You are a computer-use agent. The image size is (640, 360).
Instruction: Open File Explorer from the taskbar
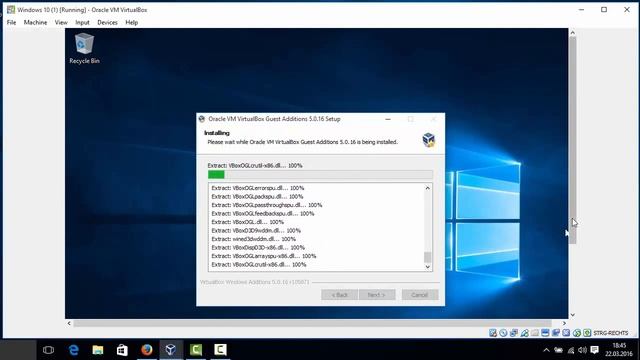pyautogui.click(x=98, y=350)
